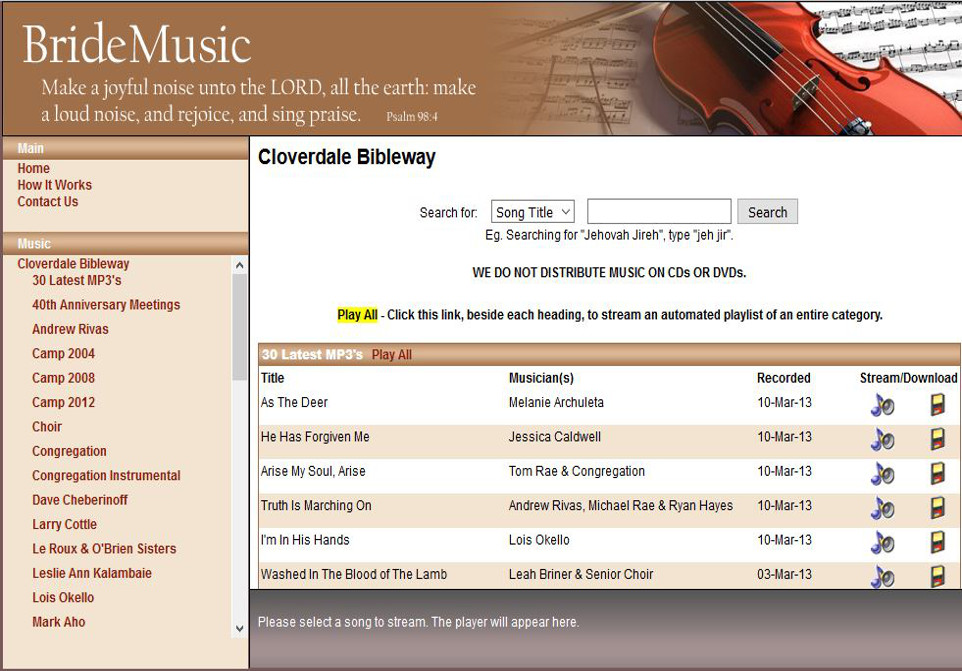Open Congregation Instrumental category
This screenshot has width=962, height=671.
106,476
